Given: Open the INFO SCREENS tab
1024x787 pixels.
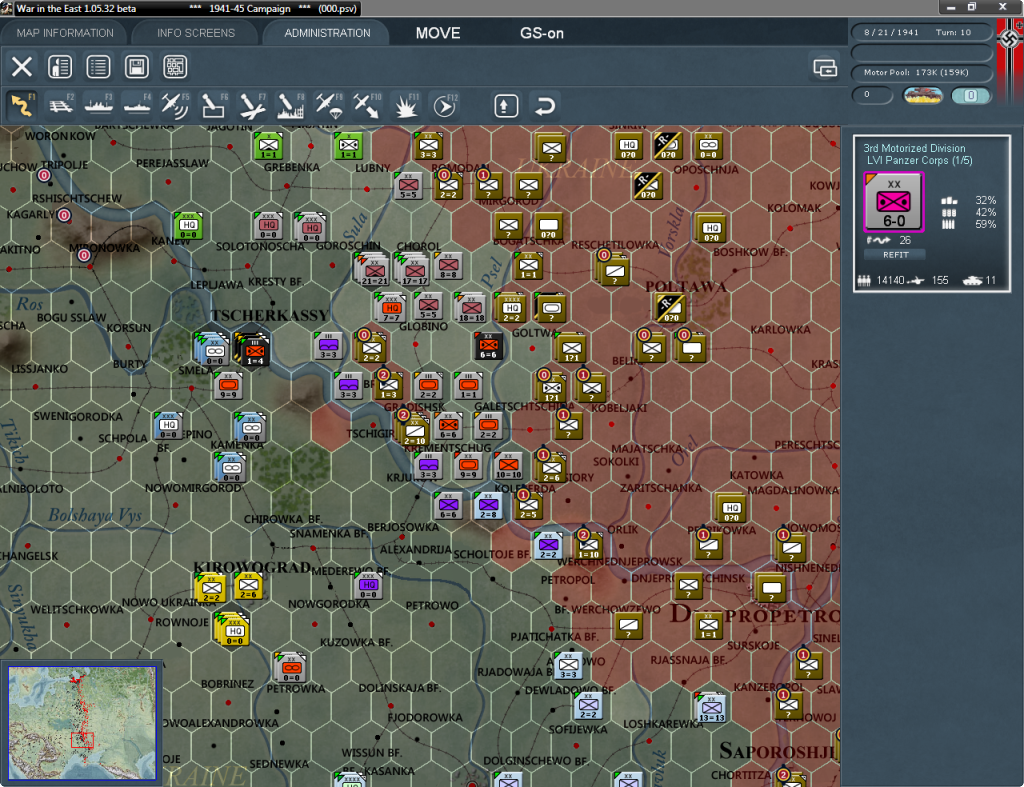Looking at the screenshot, I should pos(195,33).
